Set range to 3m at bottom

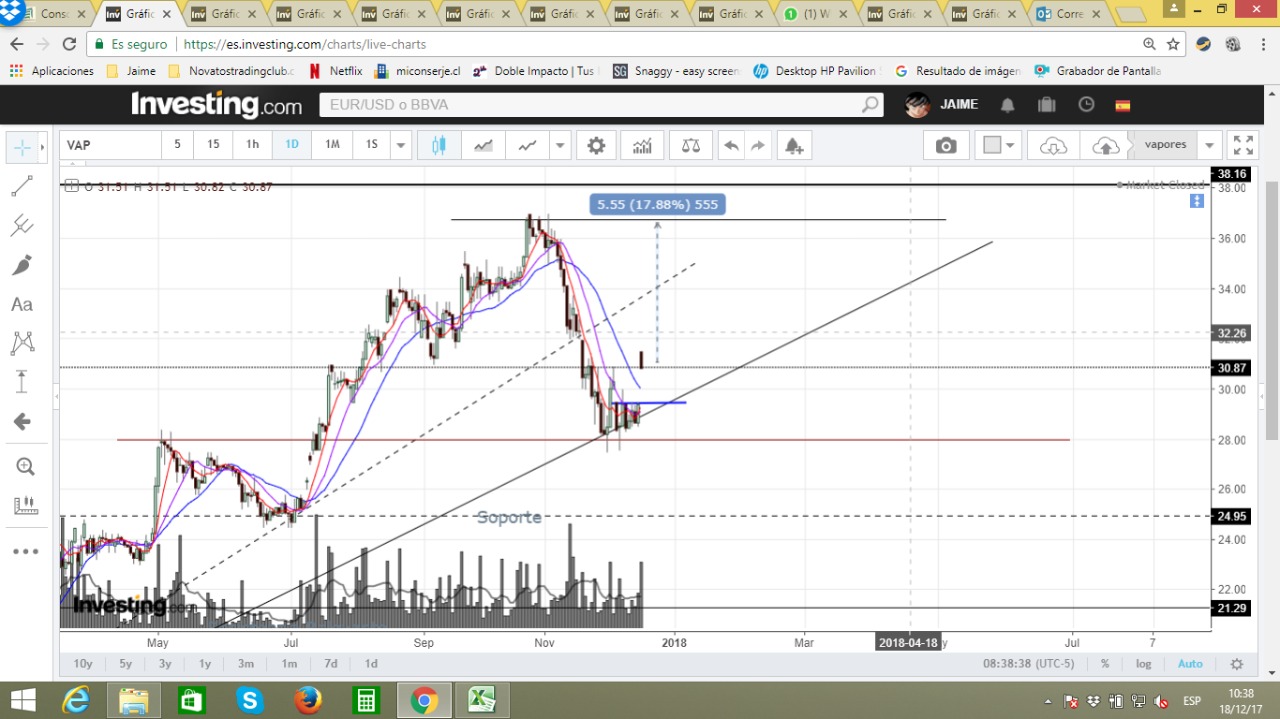(246, 664)
